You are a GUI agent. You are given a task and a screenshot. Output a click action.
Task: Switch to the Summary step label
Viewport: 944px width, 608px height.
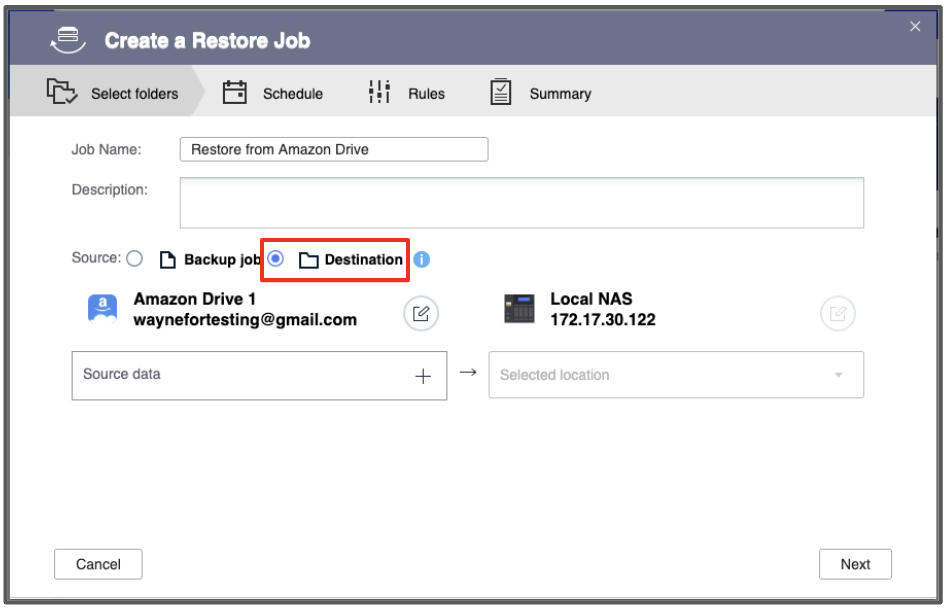(560, 94)
